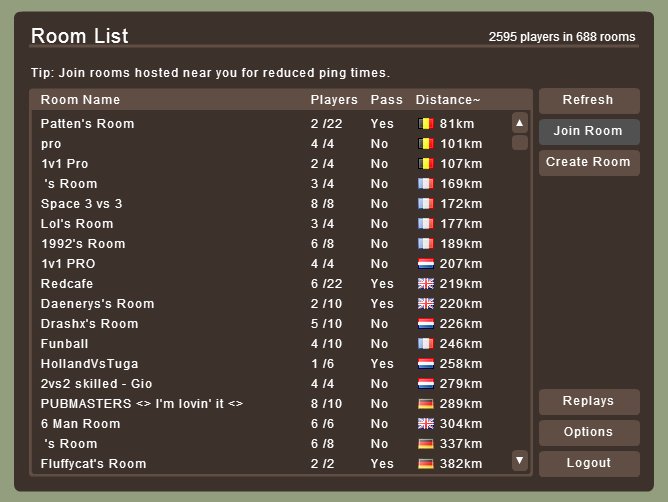Click the French flag next to 169km

[426, 184]
